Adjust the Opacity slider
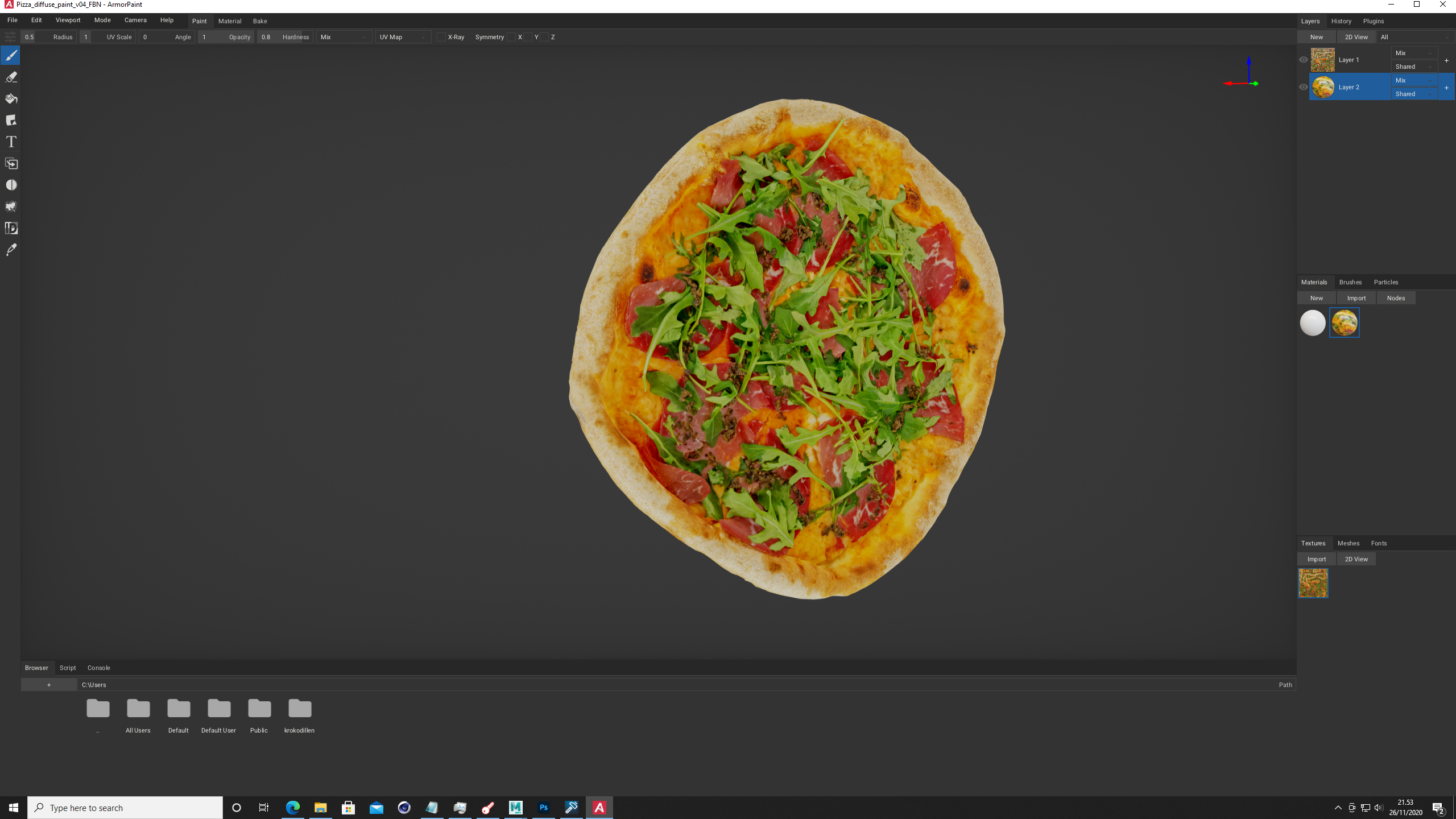Image resolution: width=1456 pixels, height=819 pixels. (226, 37)
